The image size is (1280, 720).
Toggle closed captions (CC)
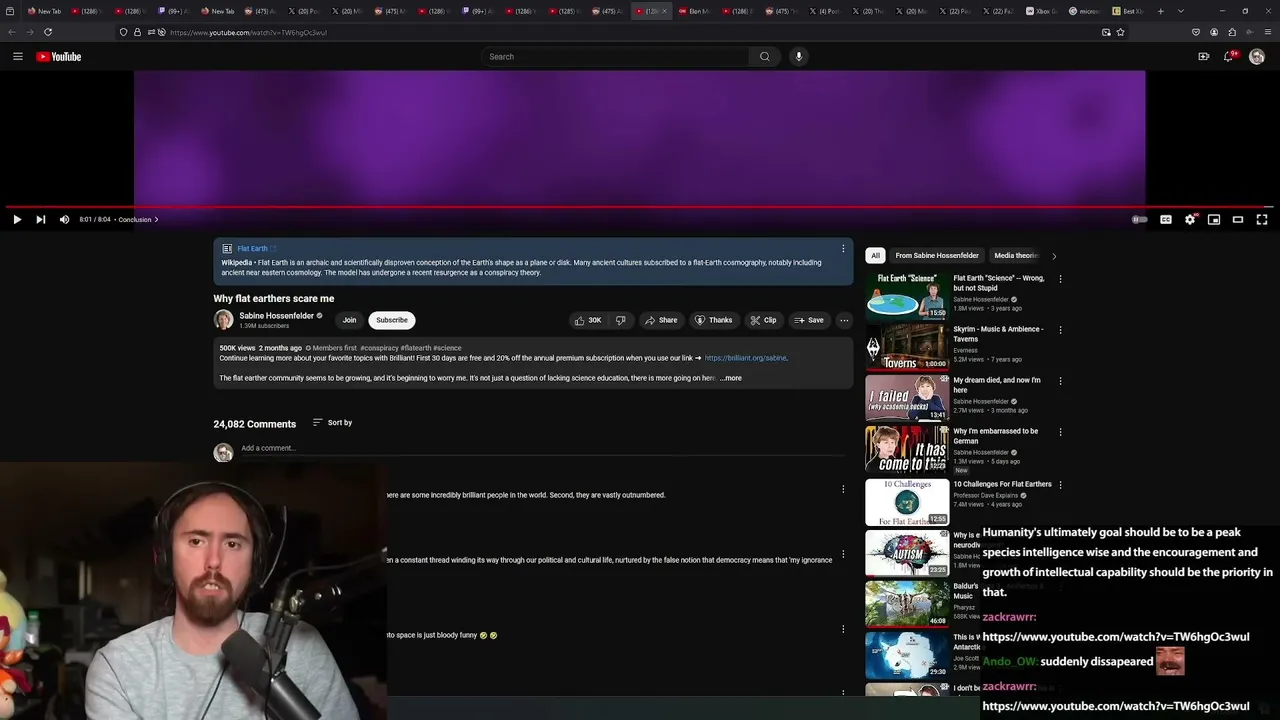click(x=1166, y=219)
